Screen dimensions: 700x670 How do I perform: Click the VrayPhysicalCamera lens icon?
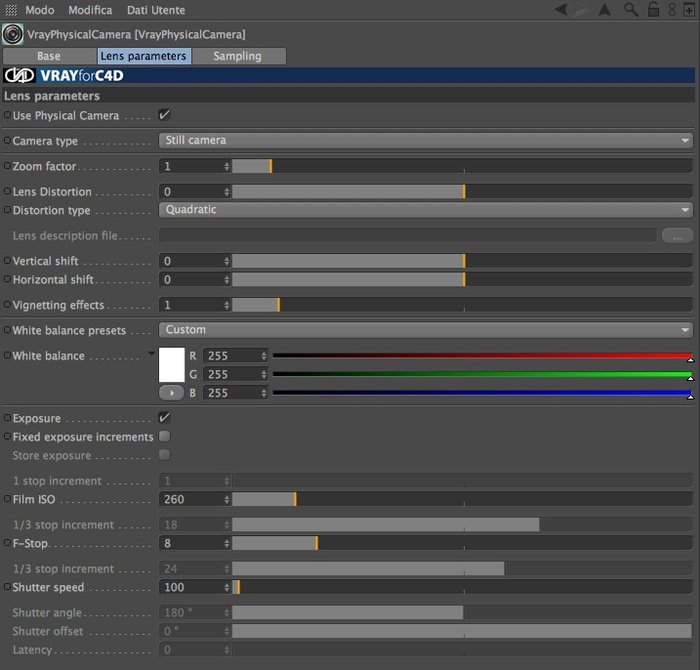[12, 34]
